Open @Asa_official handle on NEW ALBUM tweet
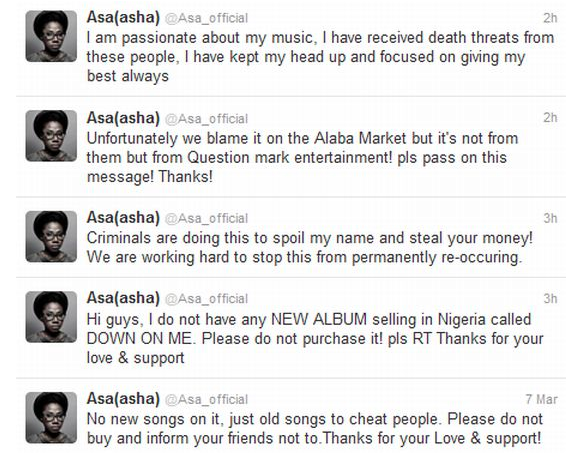Image resolution: width=575 pixels, height=461 pixels. tap(206, 299)
